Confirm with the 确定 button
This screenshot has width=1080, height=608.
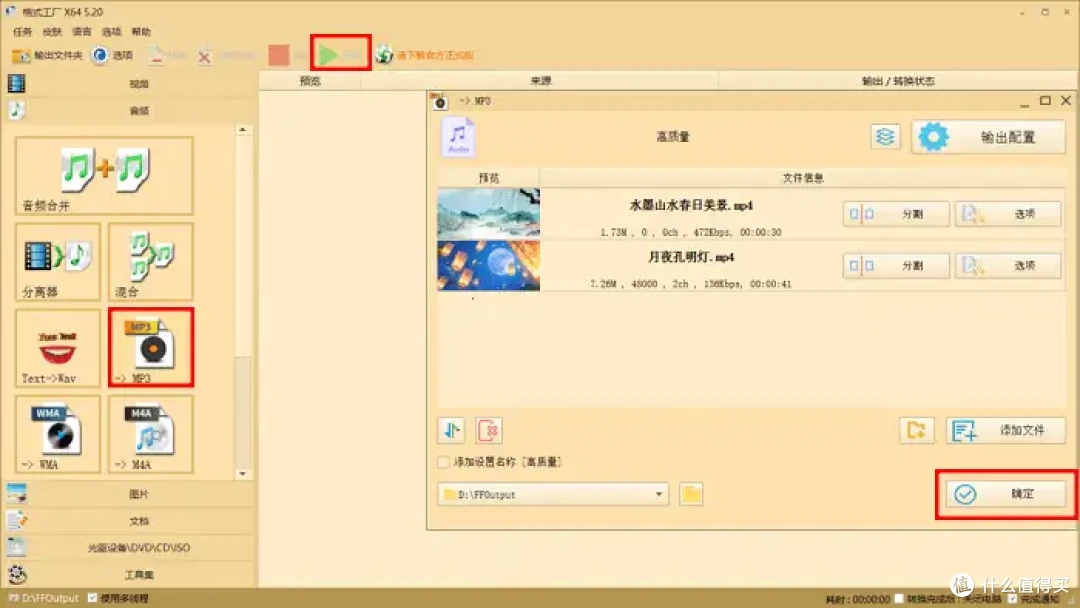point(1006,494)
